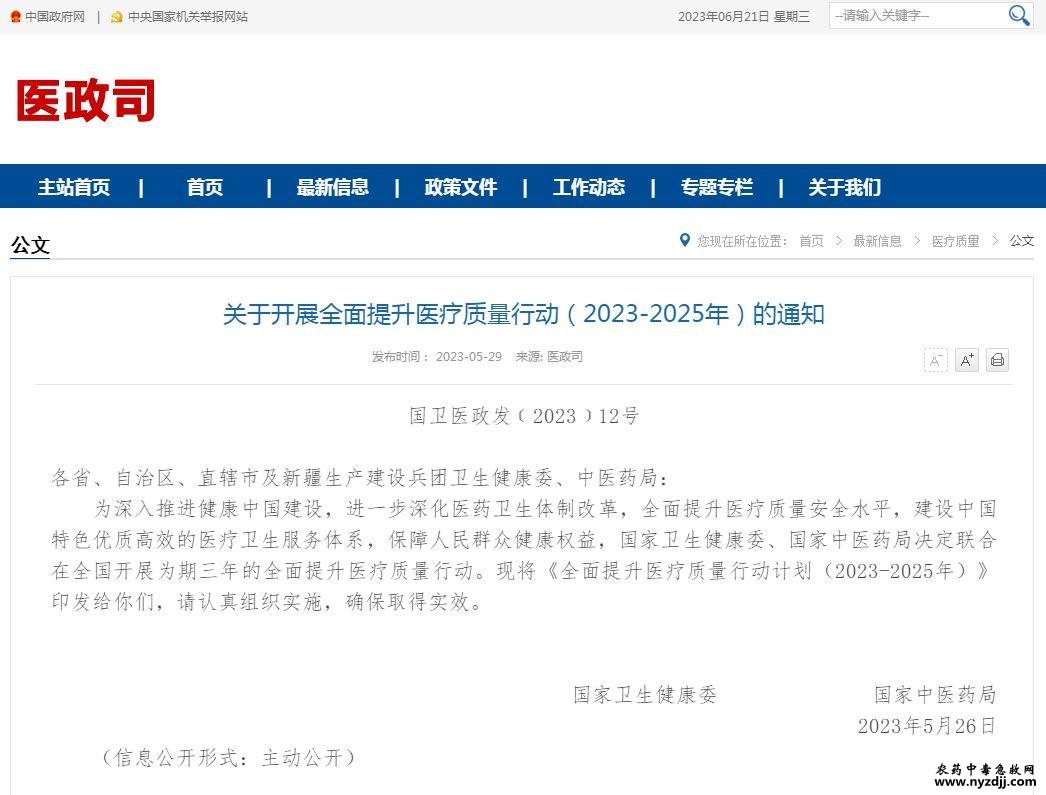Click the 中国政府网 link at top
Viewport: 1046px width, 795px height.
pyautogui.click(x=55, y=17)
